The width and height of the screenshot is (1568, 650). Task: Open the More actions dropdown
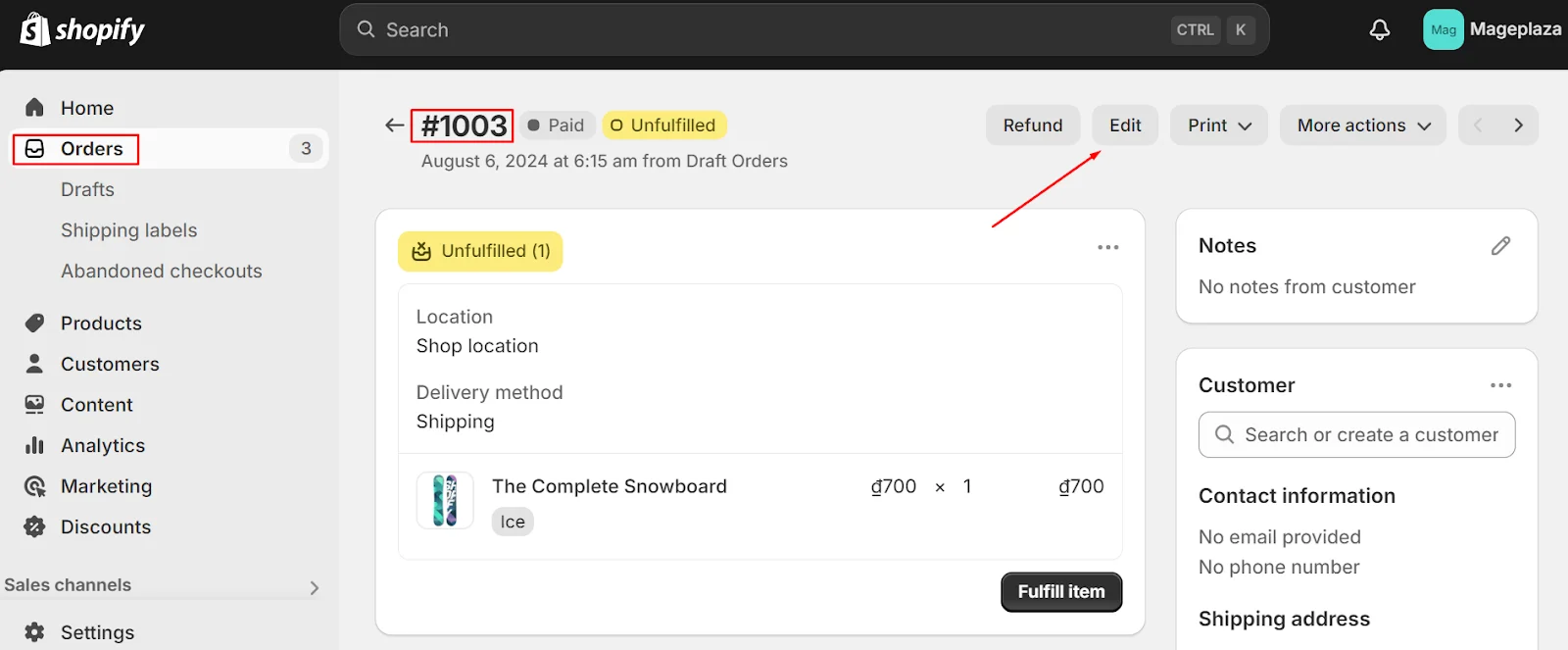pyautogui.click(x=1362, y=125)
